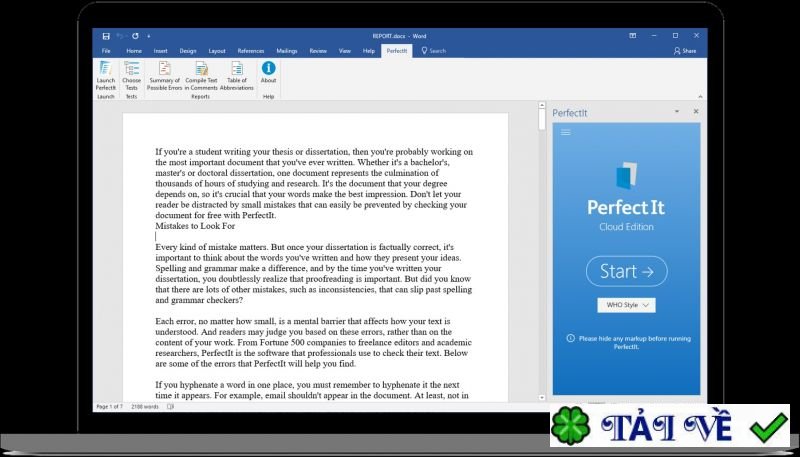This screenshot has height=457, width=800.
Task: Click the 'Please hide any markup' notice icon
Action: (570, 338)
